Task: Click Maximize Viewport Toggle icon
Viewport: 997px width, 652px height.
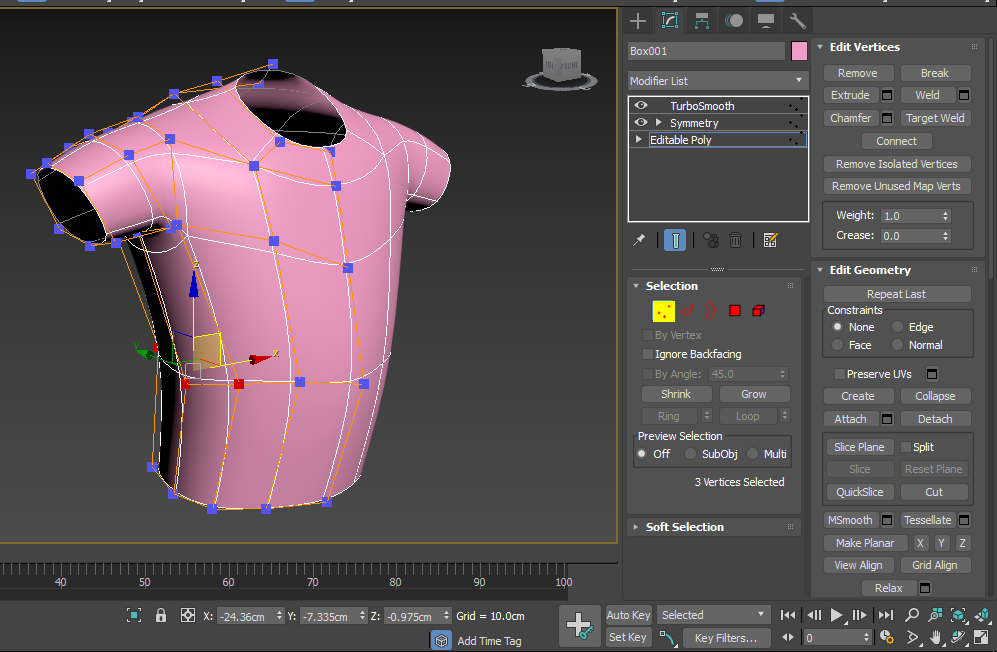Action: tap(981, 637)
